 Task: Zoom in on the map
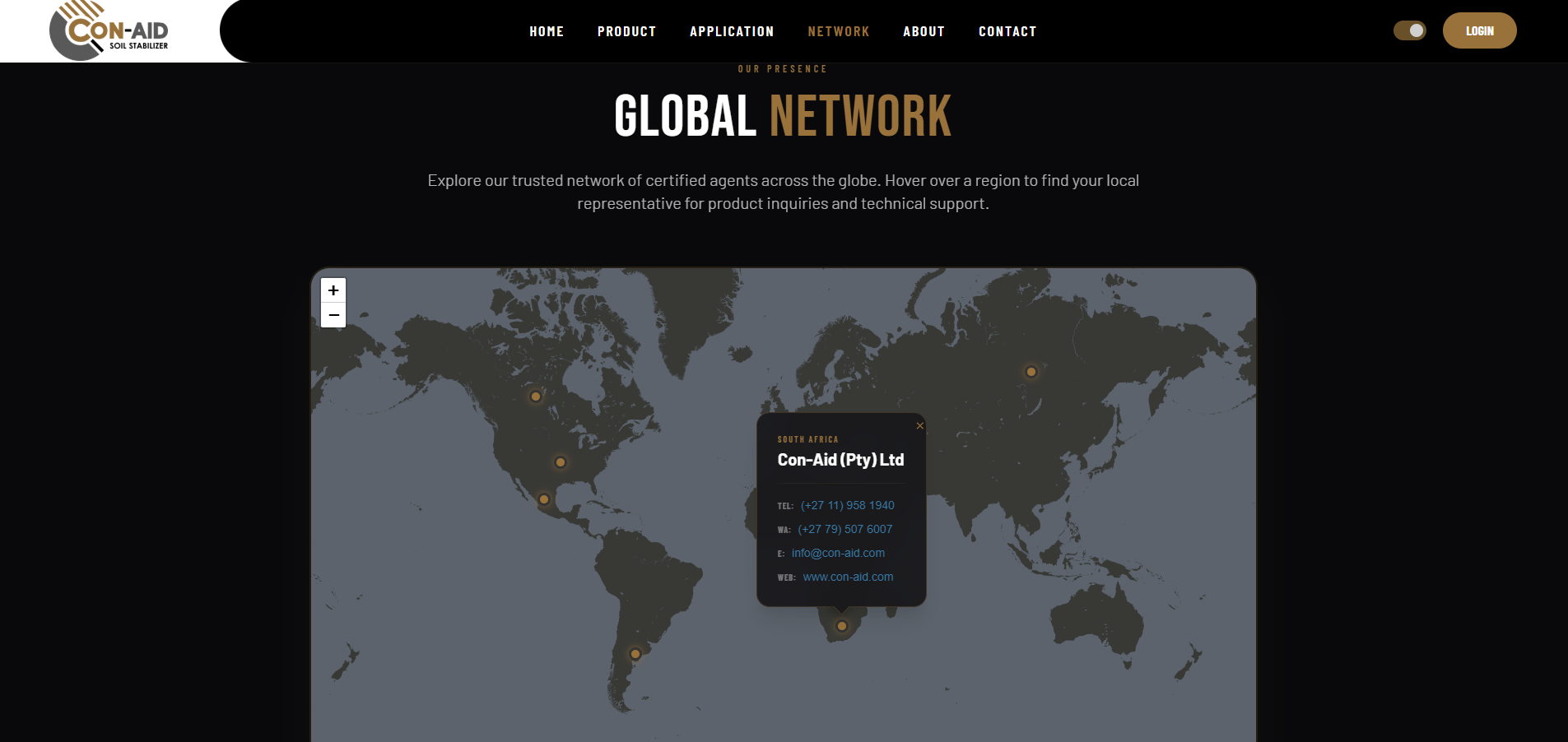pos(333,290)
